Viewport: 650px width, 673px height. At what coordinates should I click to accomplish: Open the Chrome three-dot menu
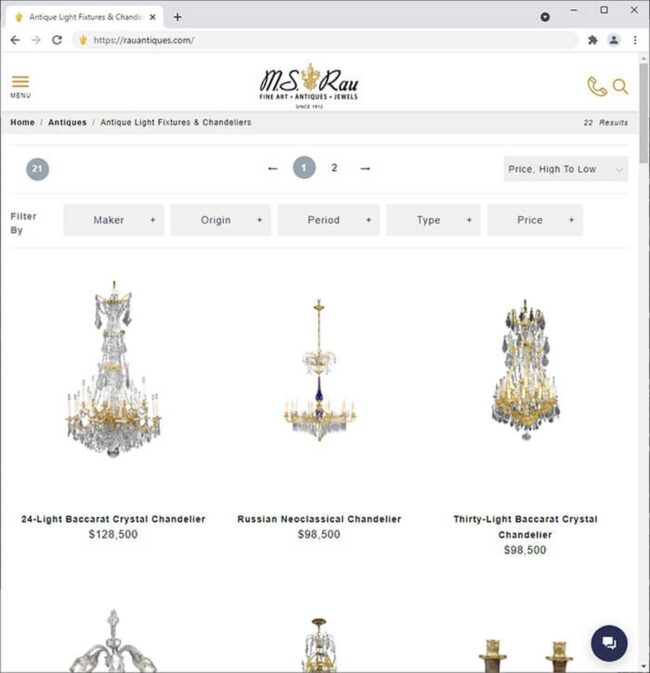(x=635, y=40)
